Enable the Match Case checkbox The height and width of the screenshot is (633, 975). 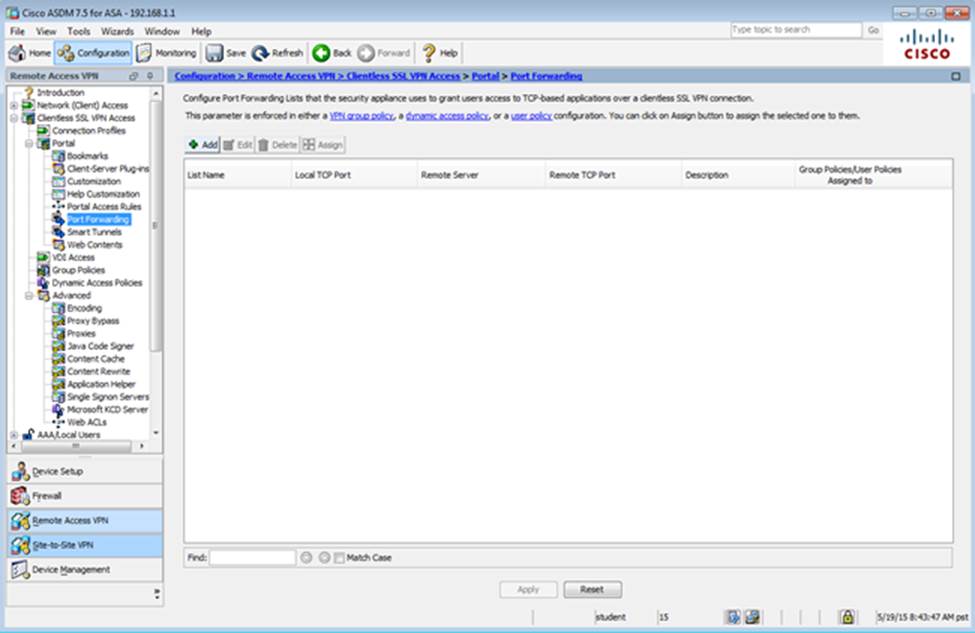coord(340,558)
